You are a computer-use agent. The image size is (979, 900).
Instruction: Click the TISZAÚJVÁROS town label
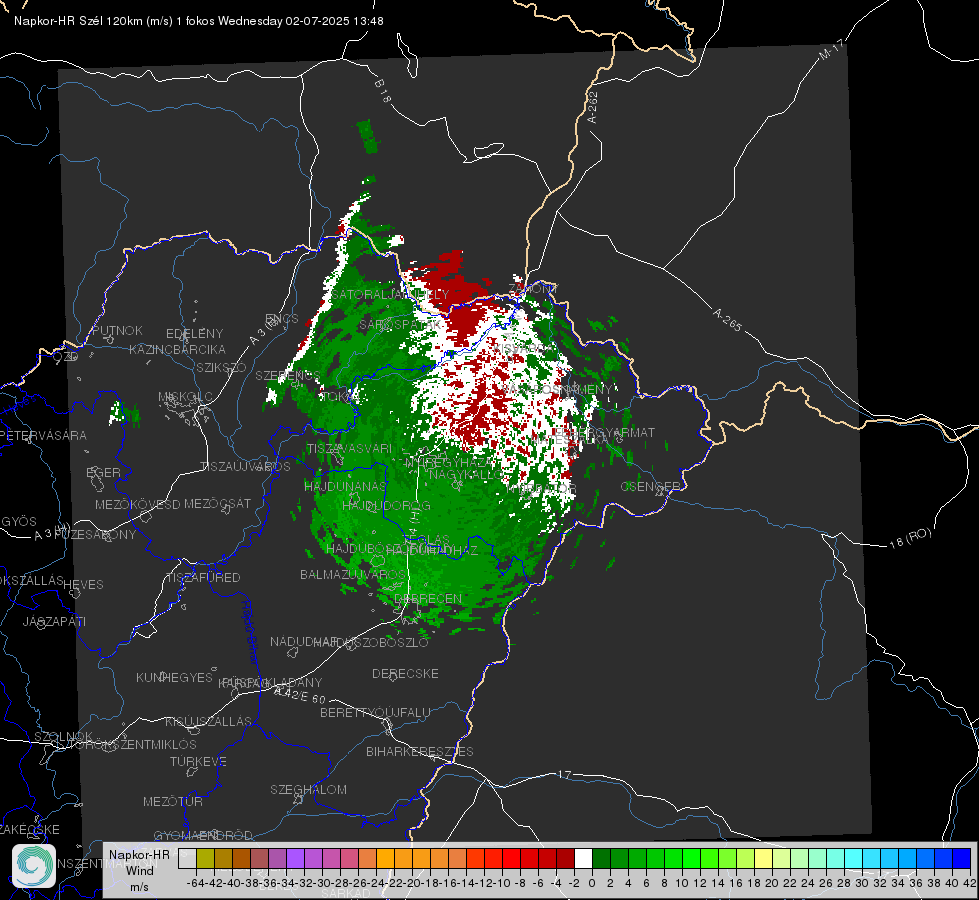(x=245, y=467)
